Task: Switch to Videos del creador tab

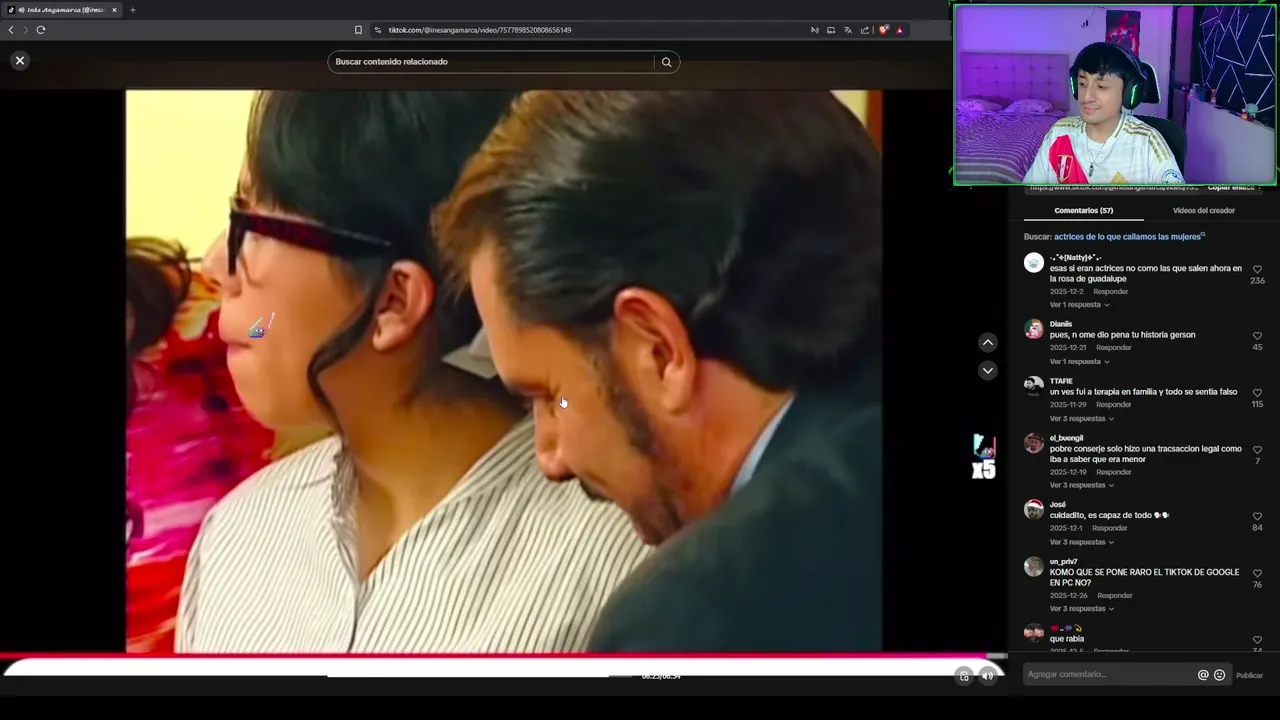Action: (1203, 211)
